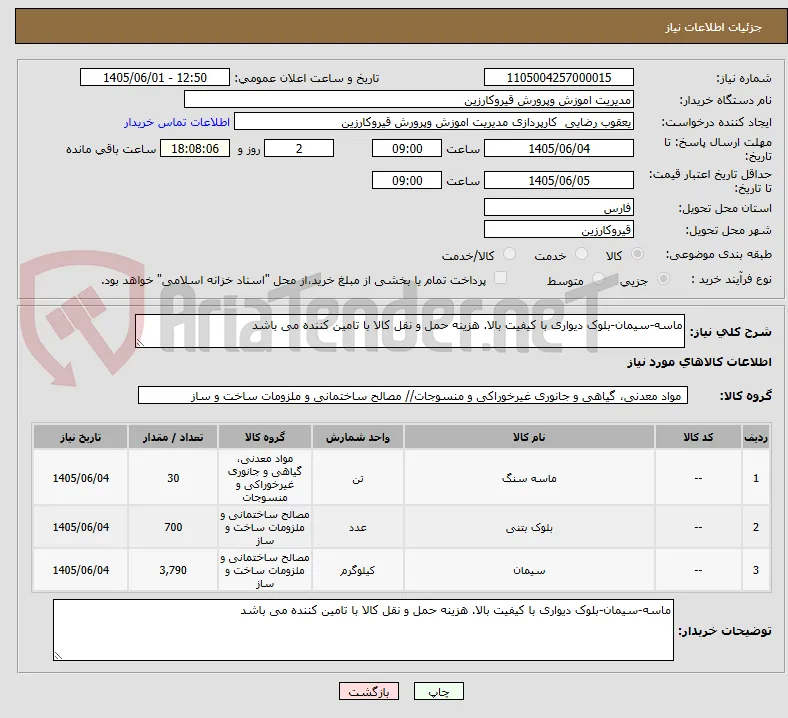
Task: Click the response deadline time 09:00 field
Action: [407, 148]
